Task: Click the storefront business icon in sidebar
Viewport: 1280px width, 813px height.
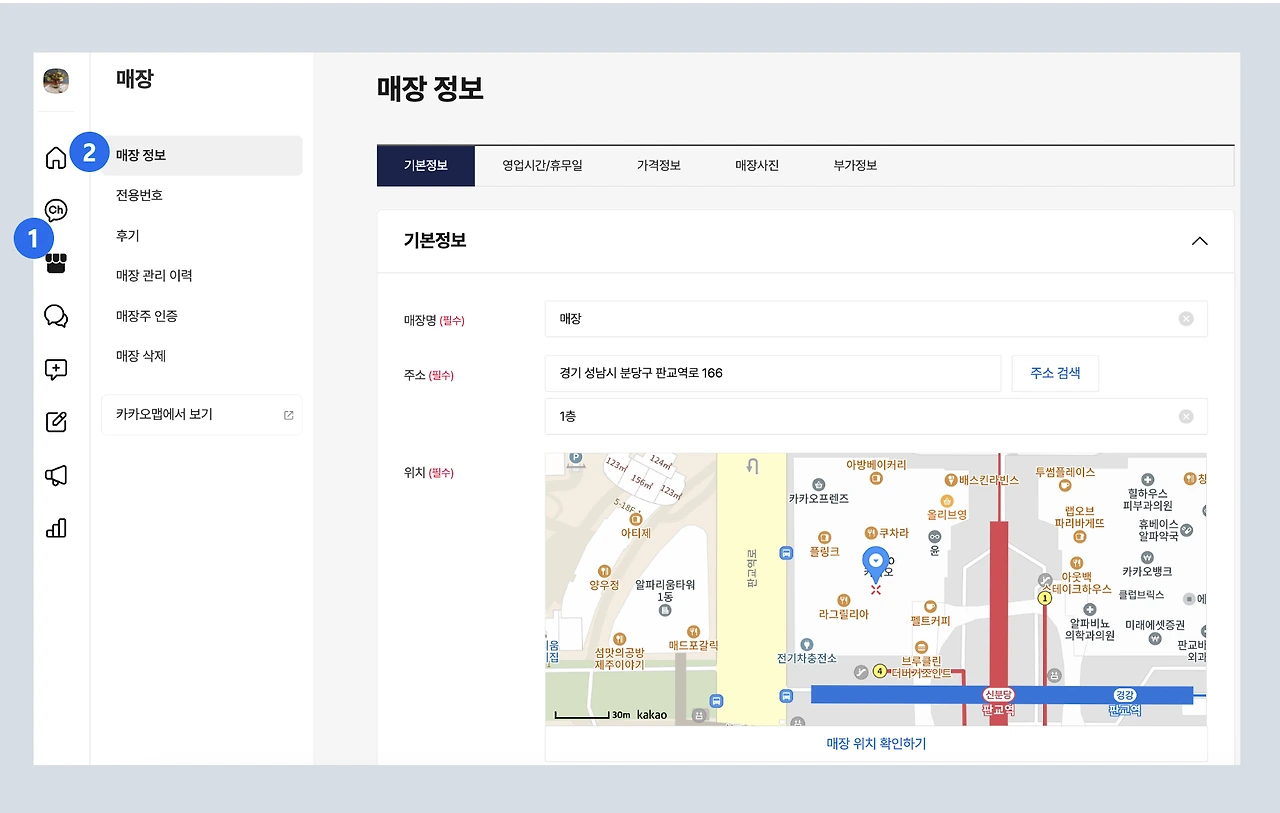Action: coord(56,262)
